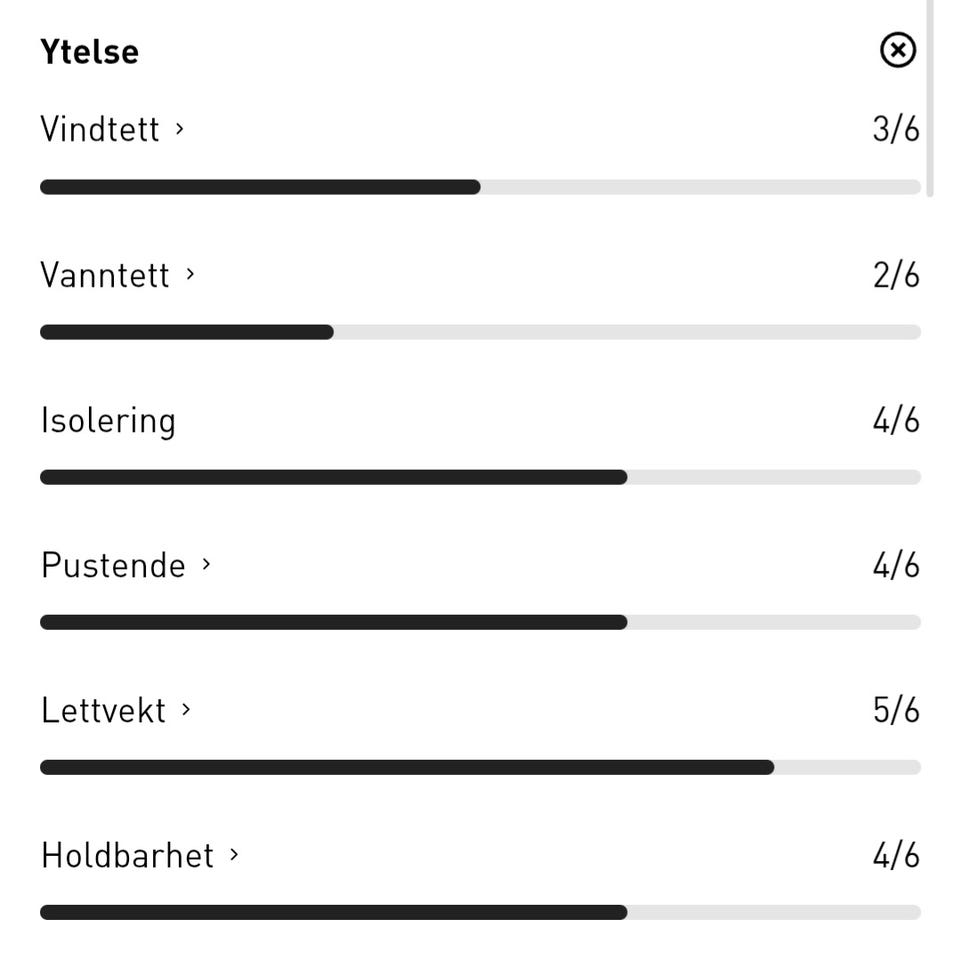Screen dimensions: 960x960
Task: Click the panel's vertical scrollbar
Action: click(930, 100)
